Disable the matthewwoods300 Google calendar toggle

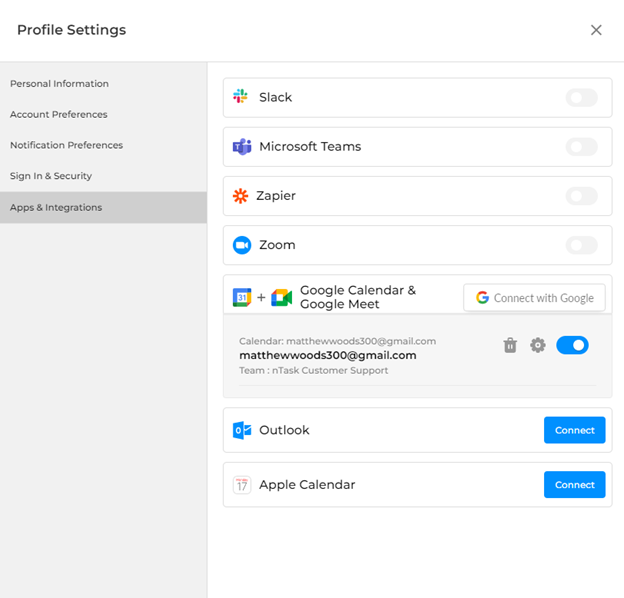[572, 345]
